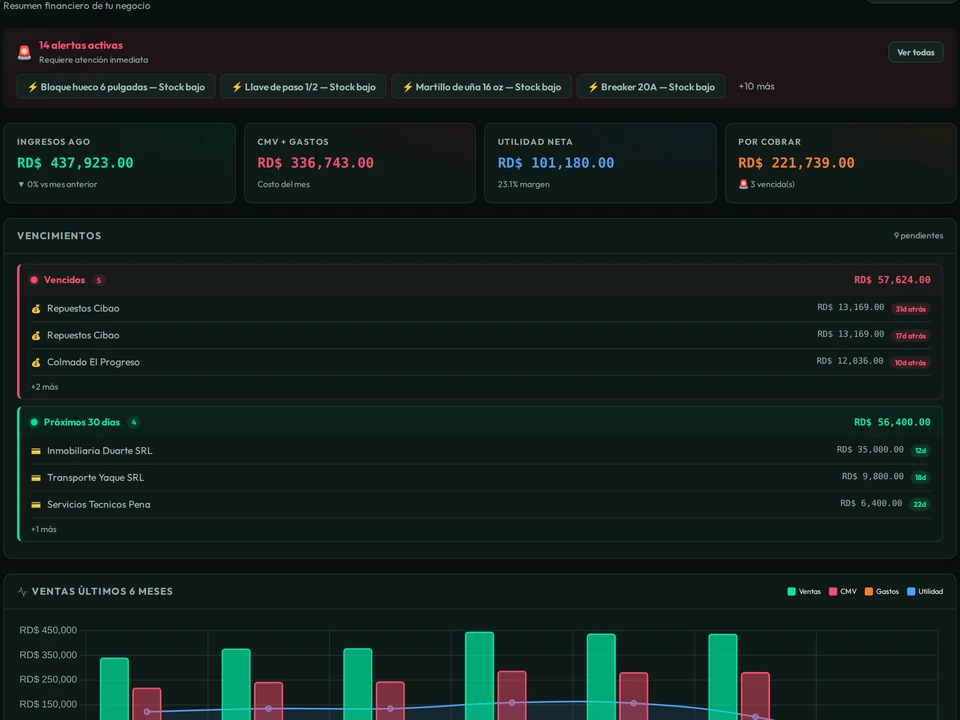Open Breaker 20A stock bajo alert

point(651,87)
